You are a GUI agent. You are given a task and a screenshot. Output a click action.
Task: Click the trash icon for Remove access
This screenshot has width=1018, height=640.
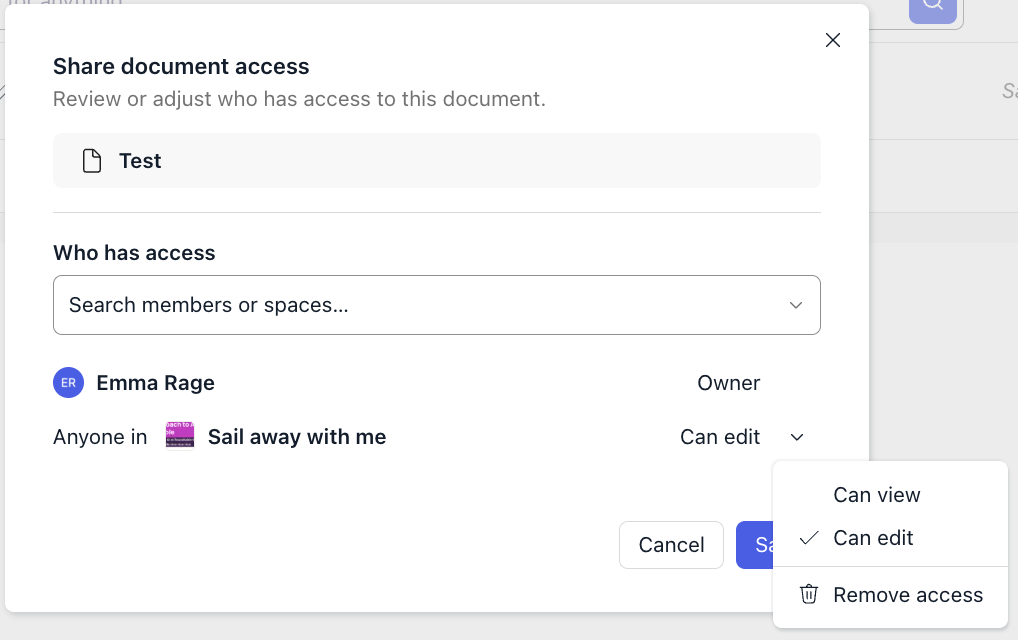(809, 595)
